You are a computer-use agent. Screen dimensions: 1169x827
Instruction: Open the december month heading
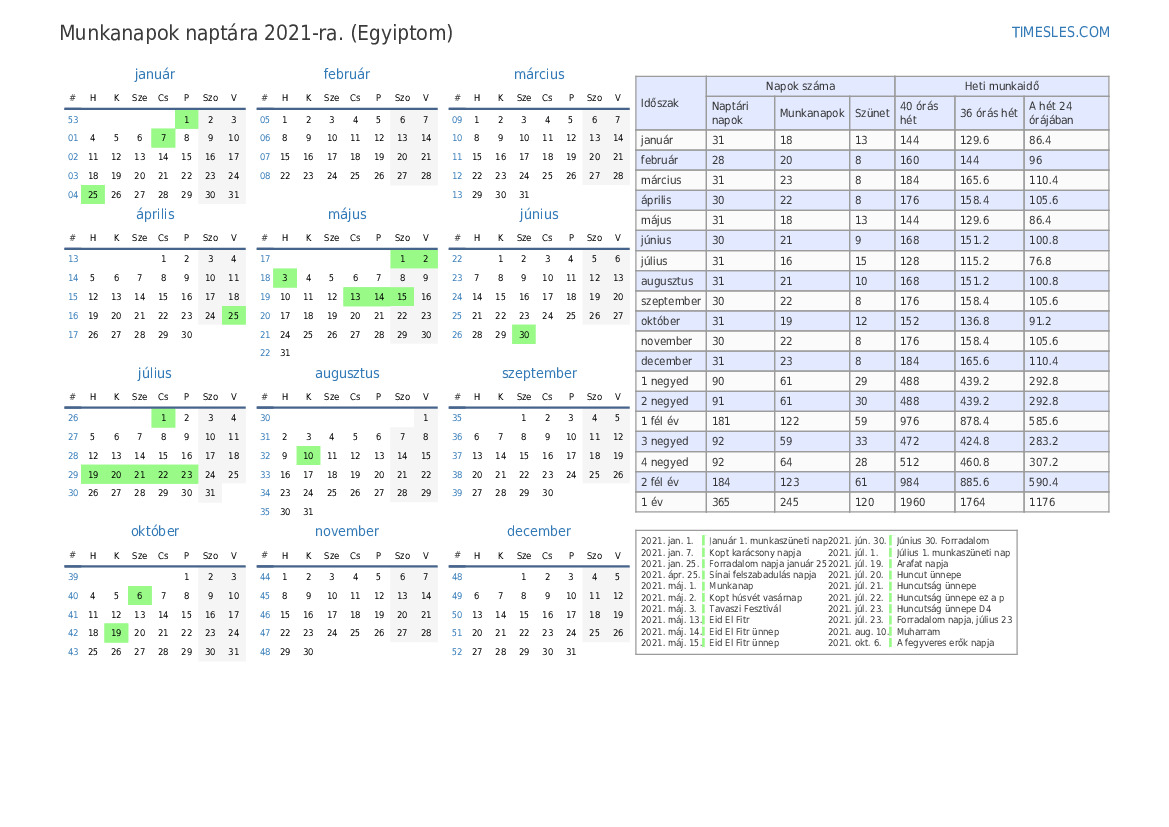coord(539,531)
